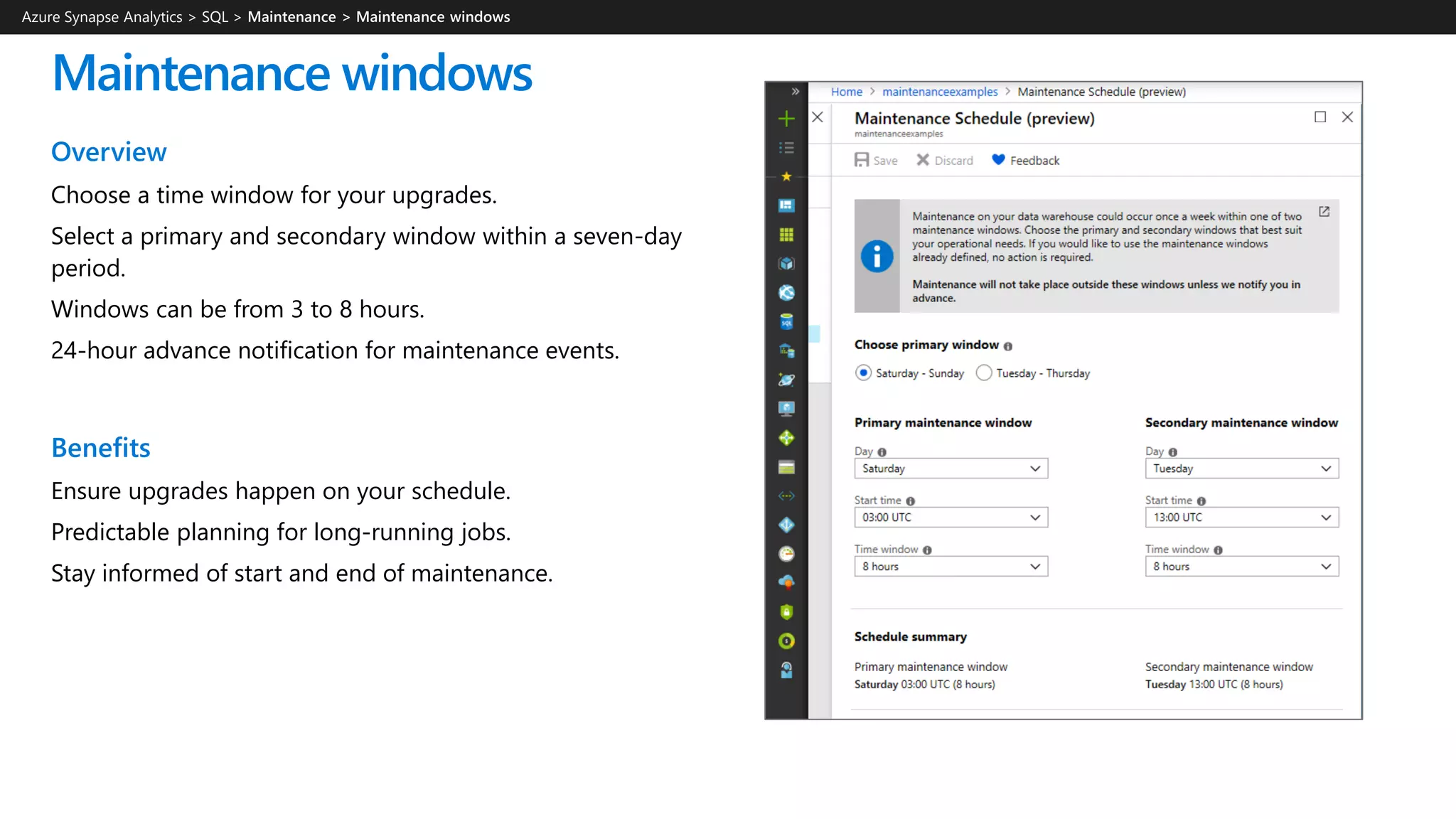1456x819 pixels.
Task: Open Load balancers green diamond icon
Action: [786, 438]
